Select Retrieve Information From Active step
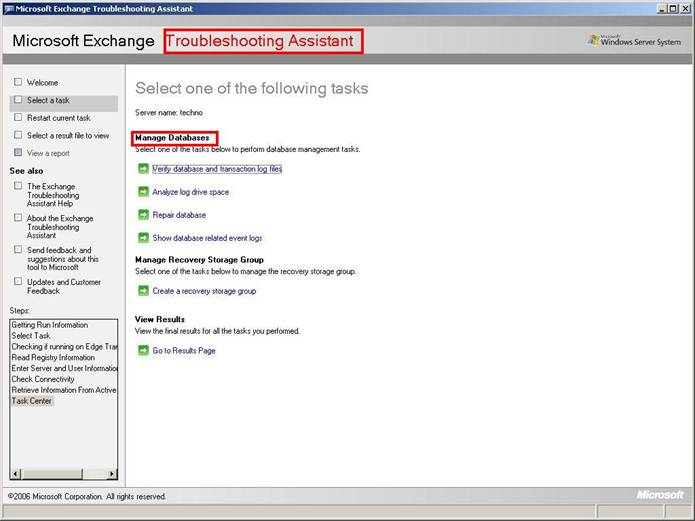 tap(64, 390)
